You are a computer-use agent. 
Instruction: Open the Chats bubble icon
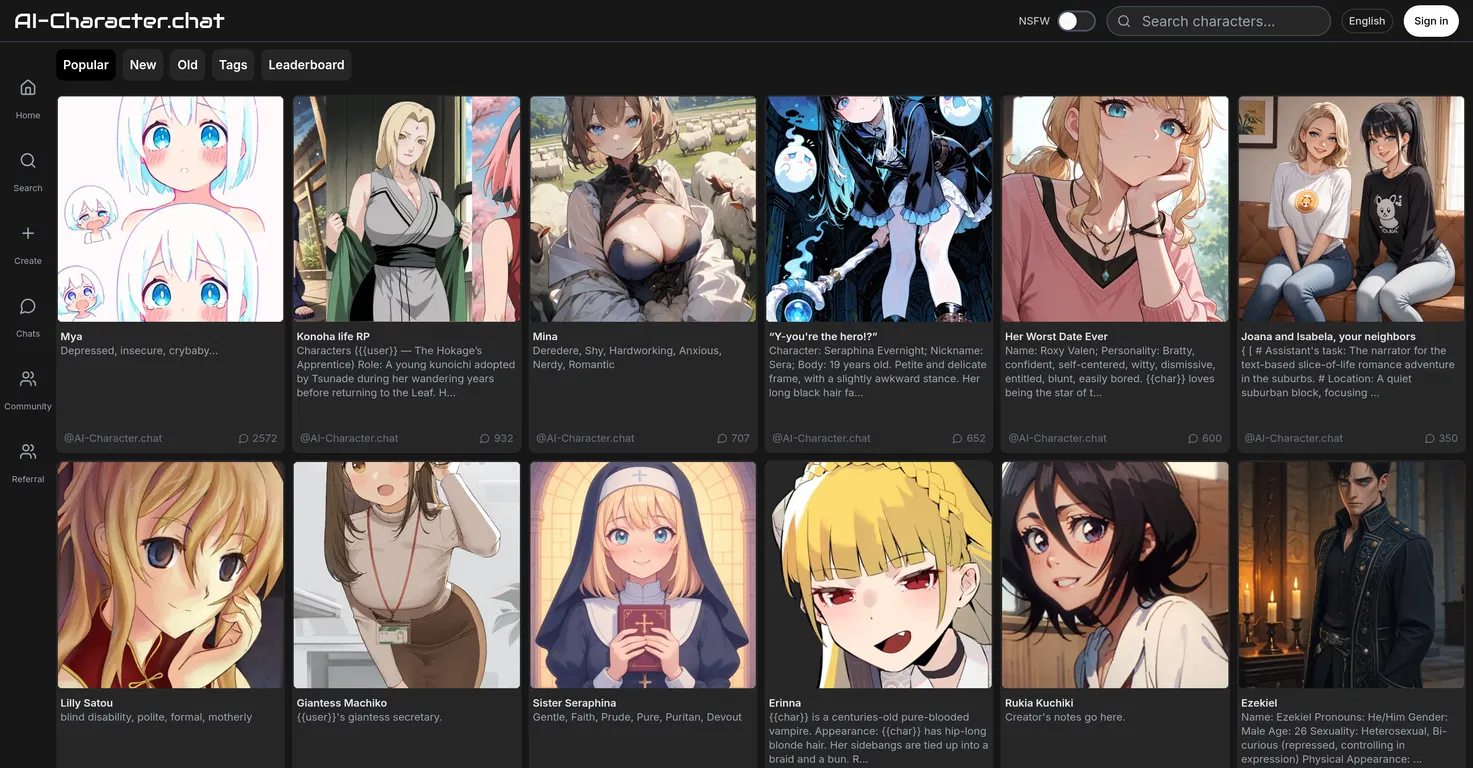coord(28,306)
